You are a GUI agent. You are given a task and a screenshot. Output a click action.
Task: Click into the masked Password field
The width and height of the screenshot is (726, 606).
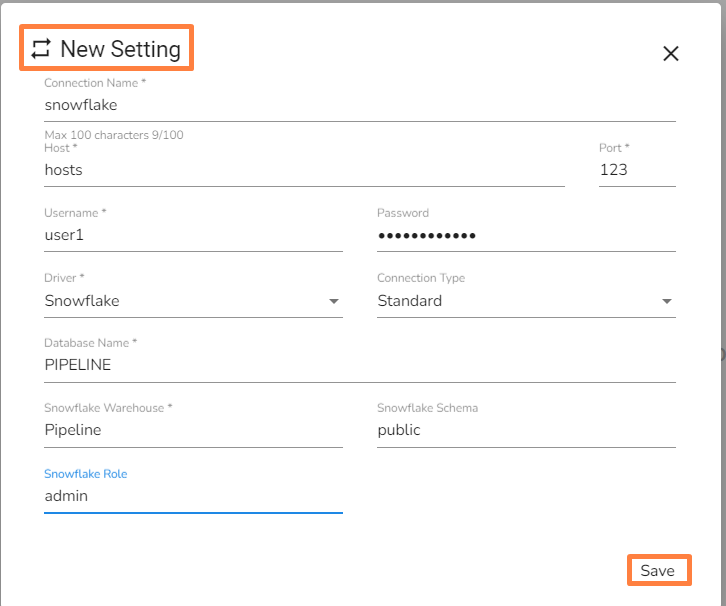(x=525, y=235)
